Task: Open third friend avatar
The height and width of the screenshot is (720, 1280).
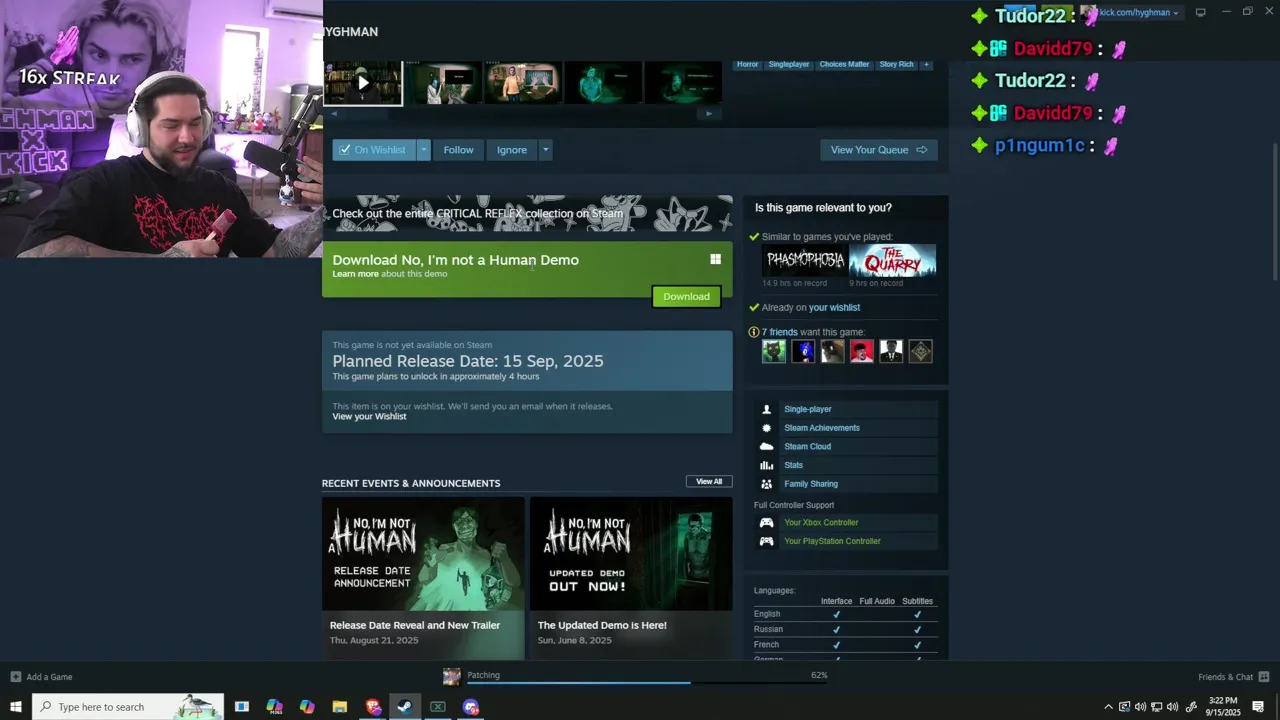Action: [x=832, y=351]
